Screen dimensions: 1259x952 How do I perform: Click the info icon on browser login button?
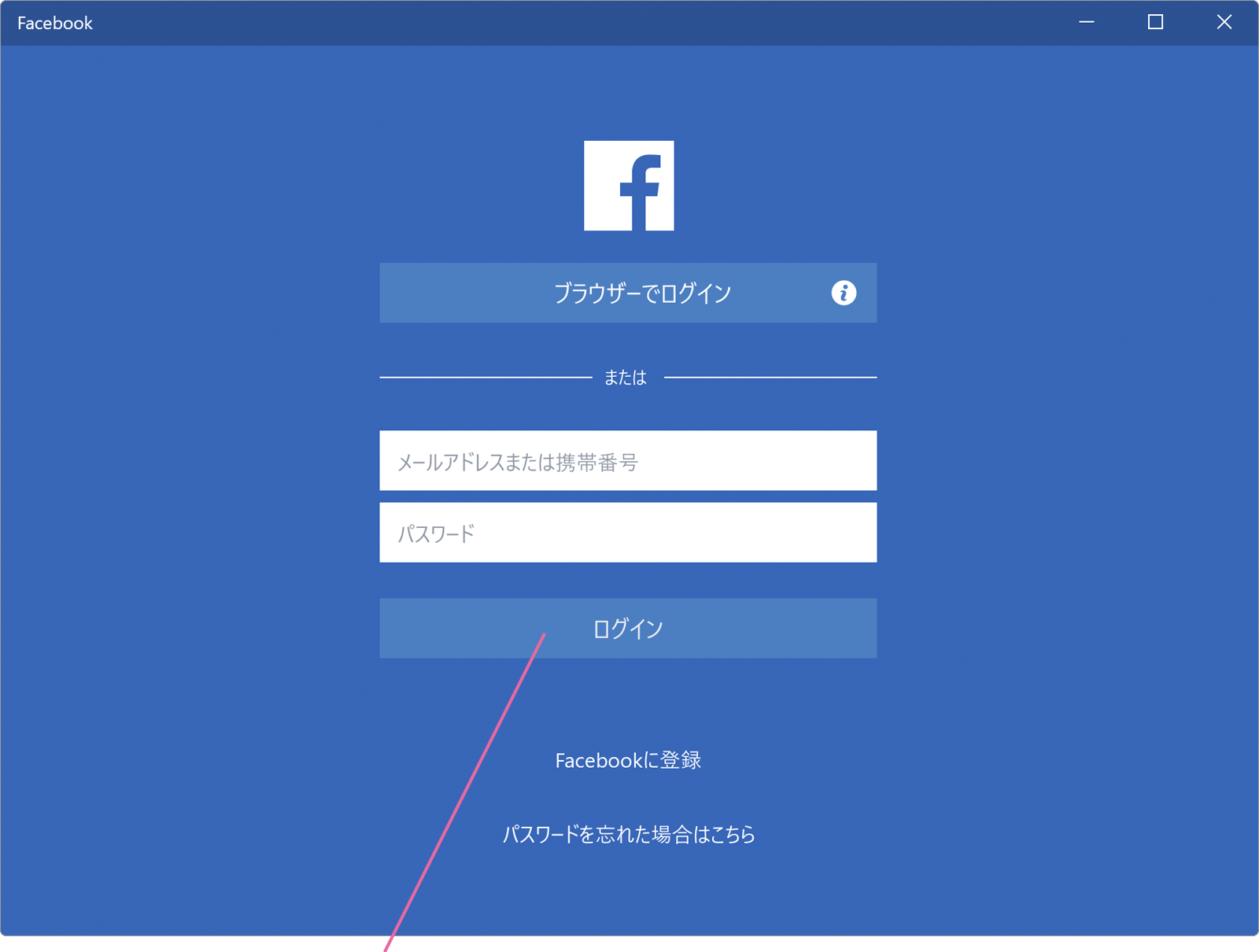point(844,293)
